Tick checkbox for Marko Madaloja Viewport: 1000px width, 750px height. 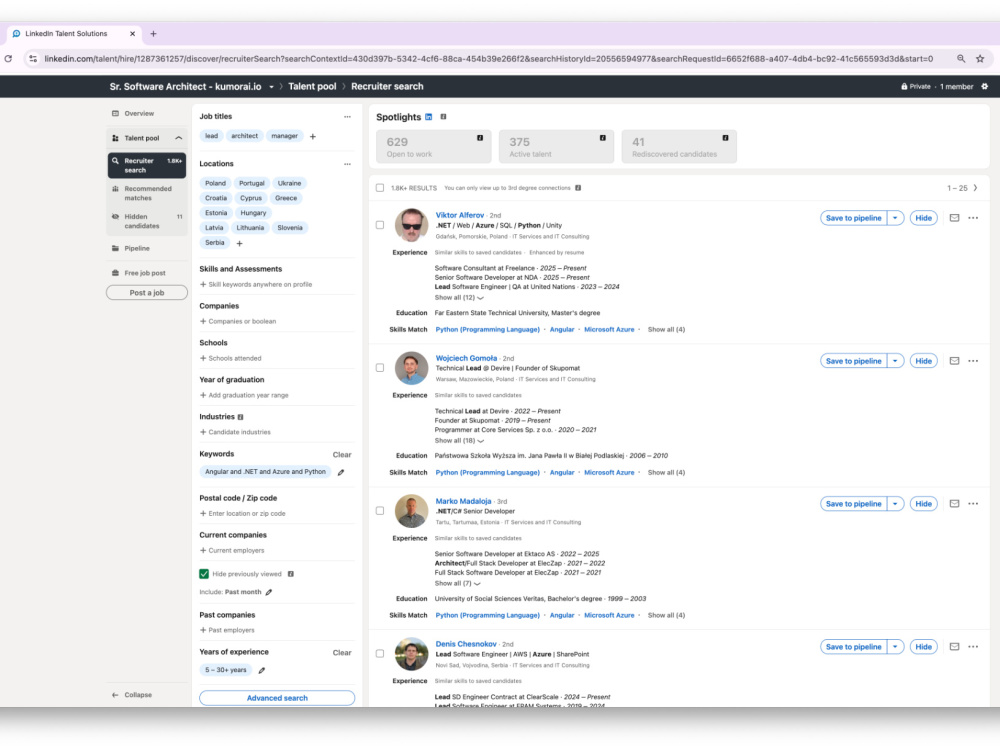(380, 511)
